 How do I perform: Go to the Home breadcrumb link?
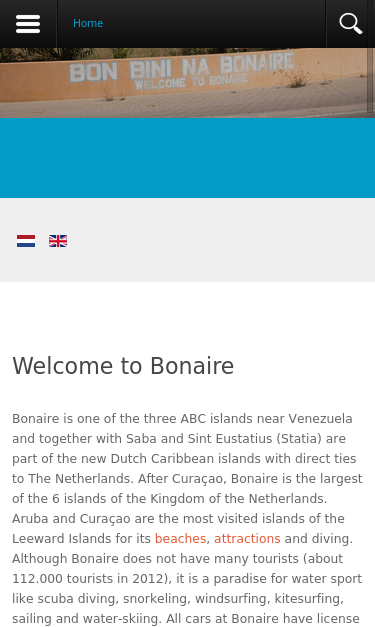coord(88,24)
